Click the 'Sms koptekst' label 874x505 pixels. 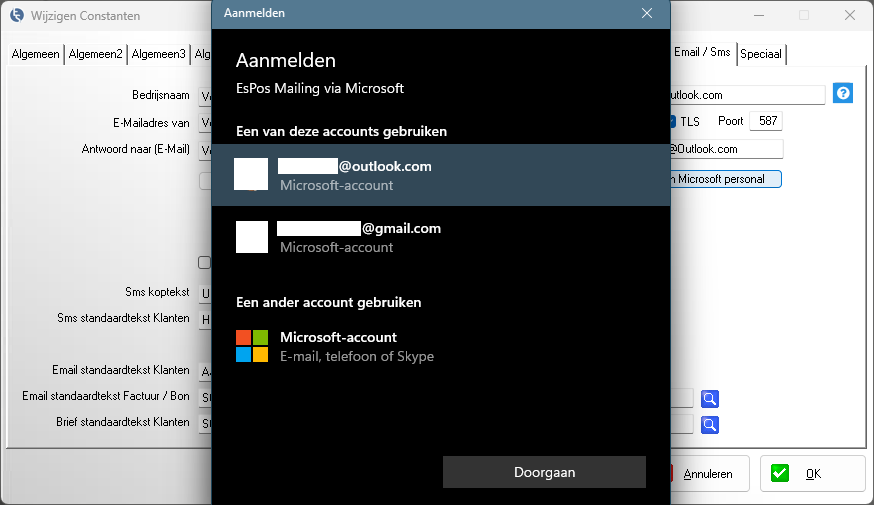pyautogui.click(x=157, y=292)
